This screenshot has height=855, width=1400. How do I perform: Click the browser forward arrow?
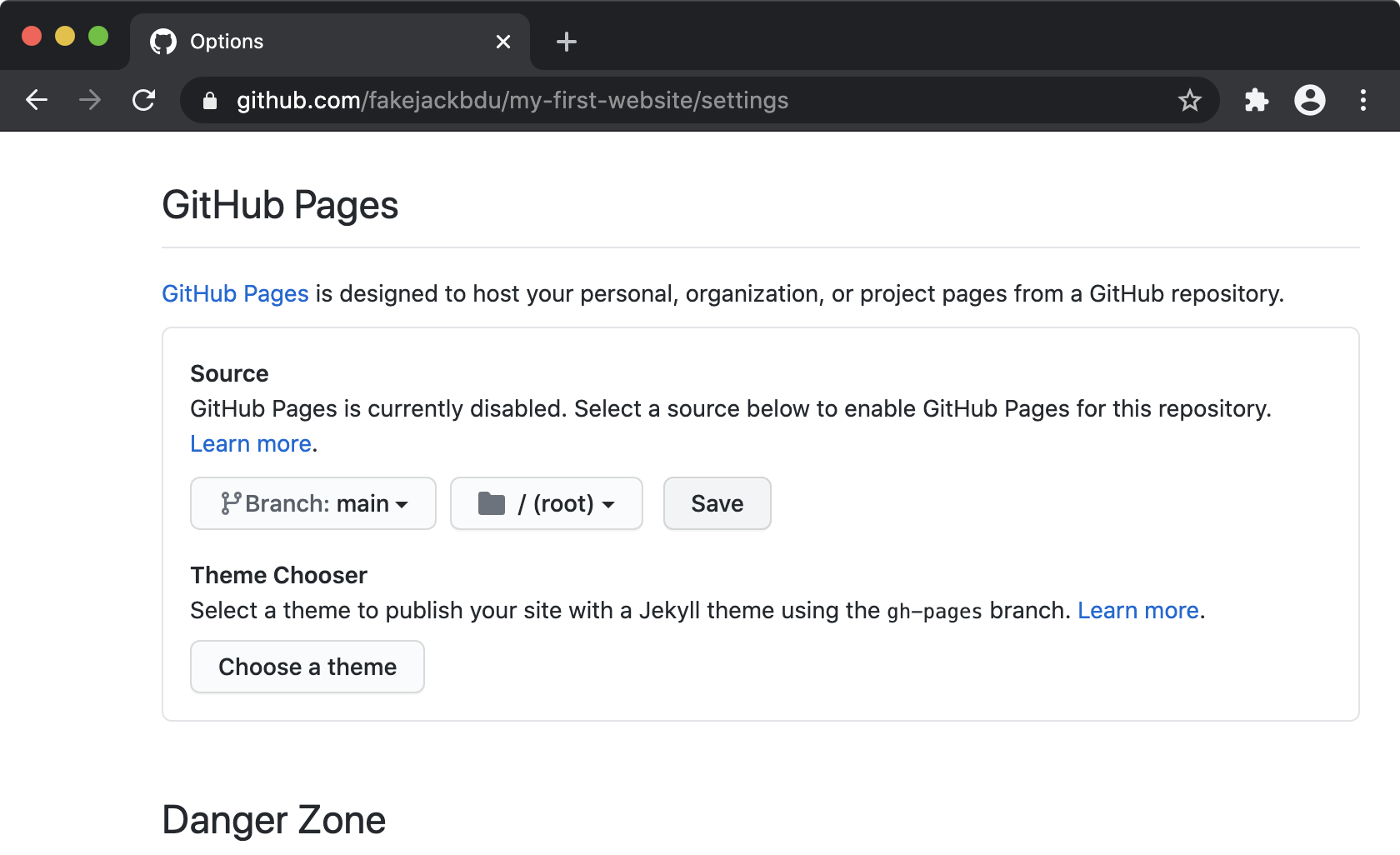coord(90,100)
